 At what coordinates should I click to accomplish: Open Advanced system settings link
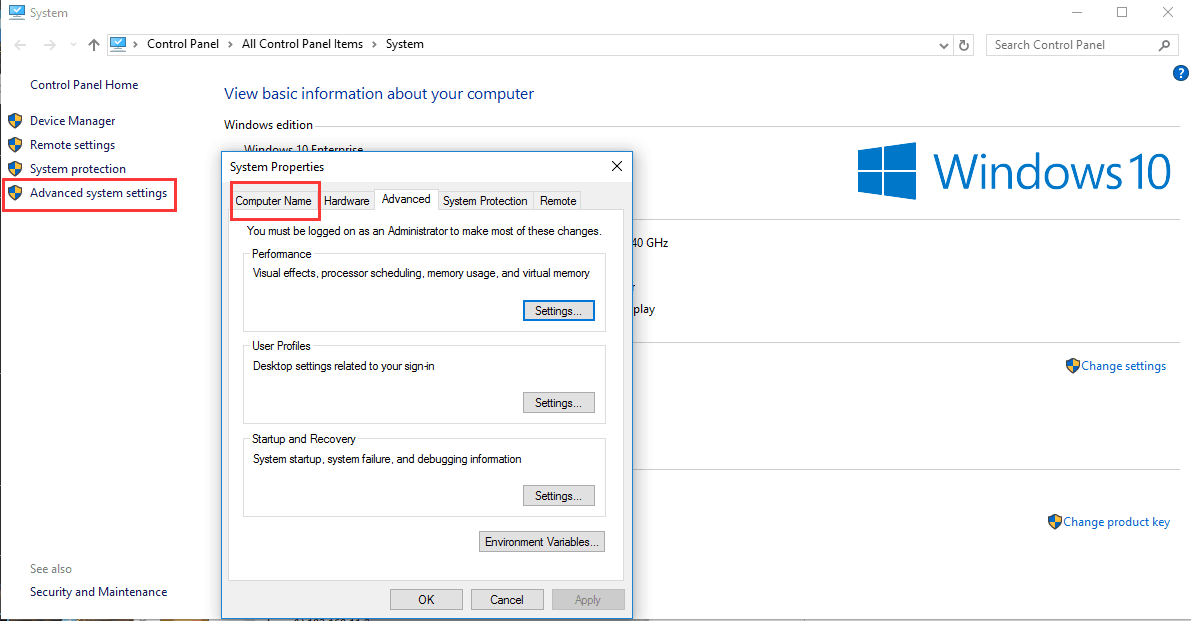pyautogui.click(x=99, y=193)
